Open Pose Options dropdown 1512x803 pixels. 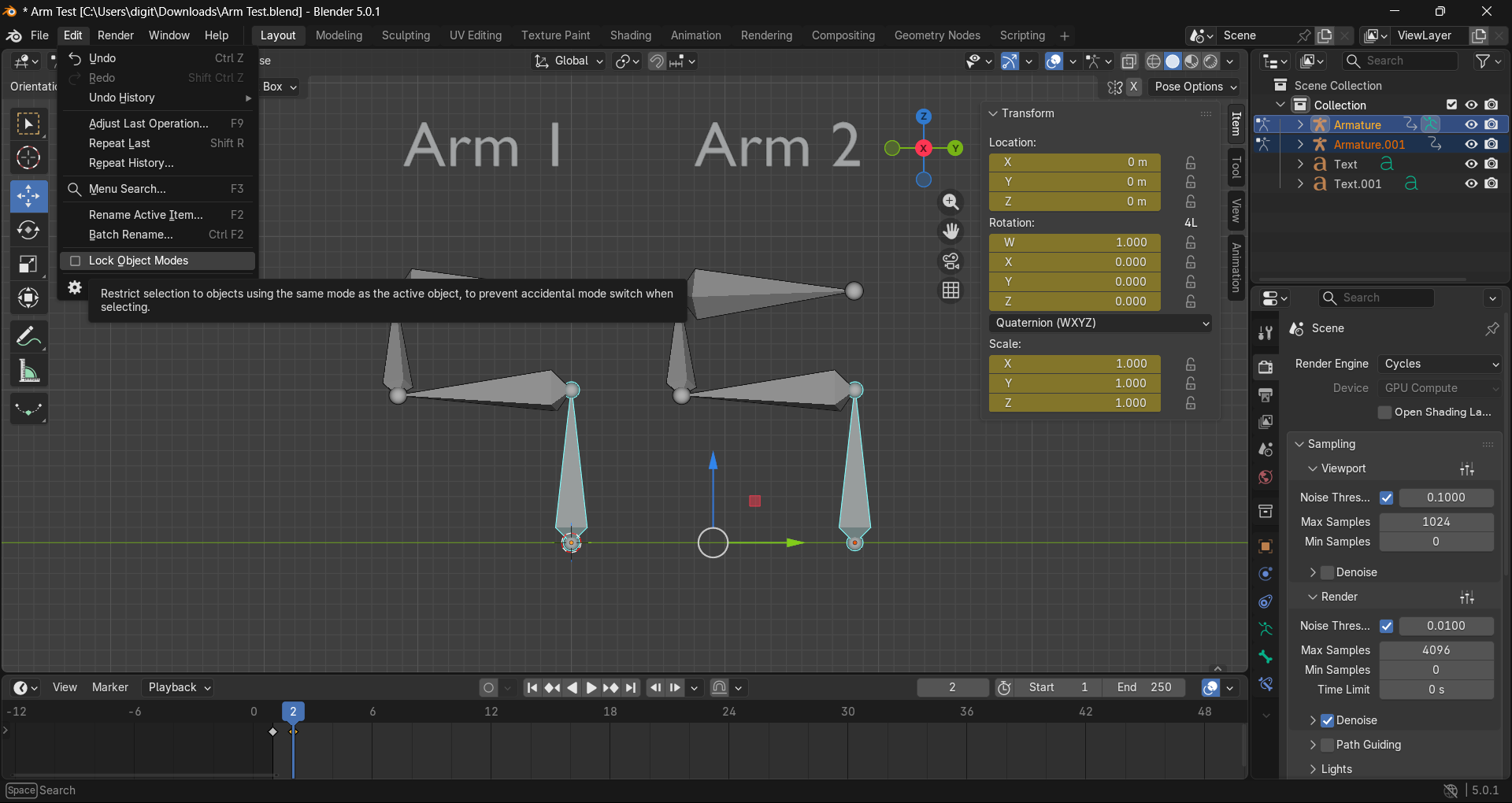click(x=1195, y=87)
